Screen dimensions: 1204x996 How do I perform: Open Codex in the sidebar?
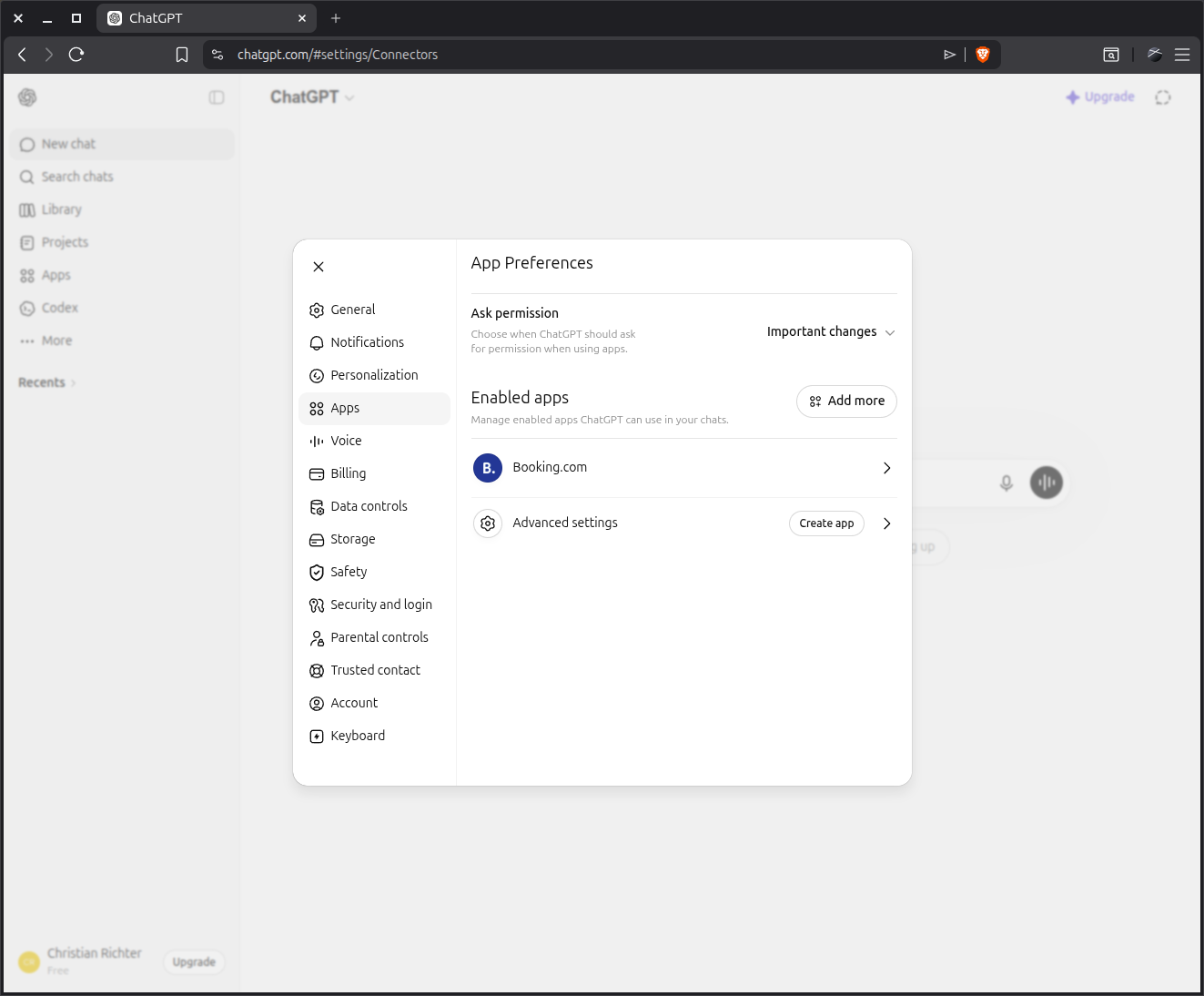pyautogui.click(x=122, y=308)
